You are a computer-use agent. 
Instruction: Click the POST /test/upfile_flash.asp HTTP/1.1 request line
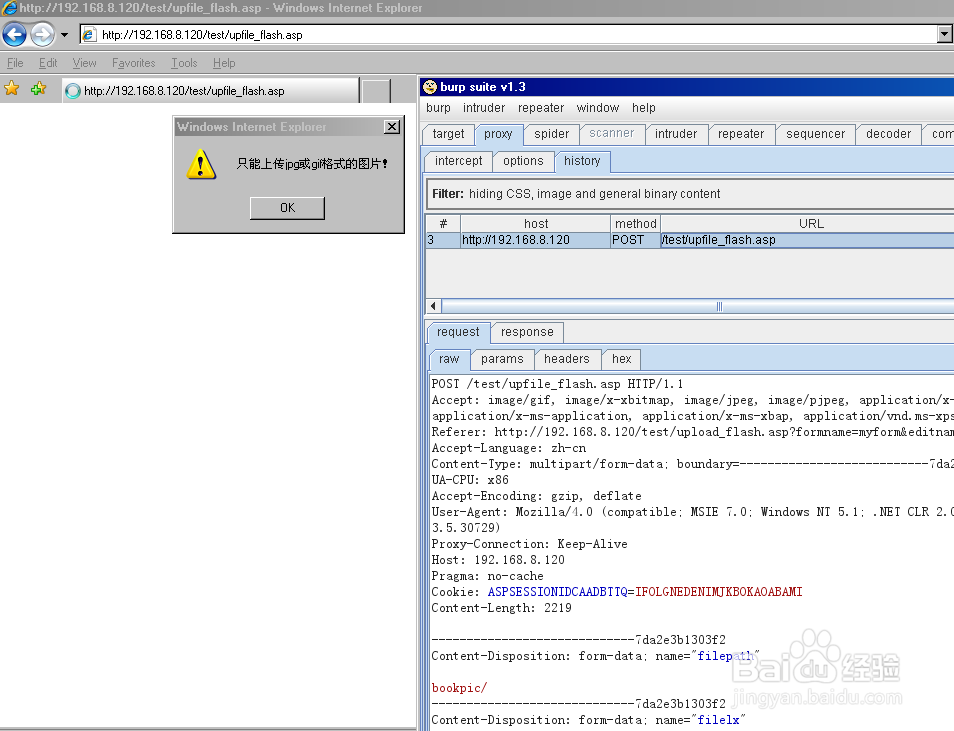click(x=557, y=383)
